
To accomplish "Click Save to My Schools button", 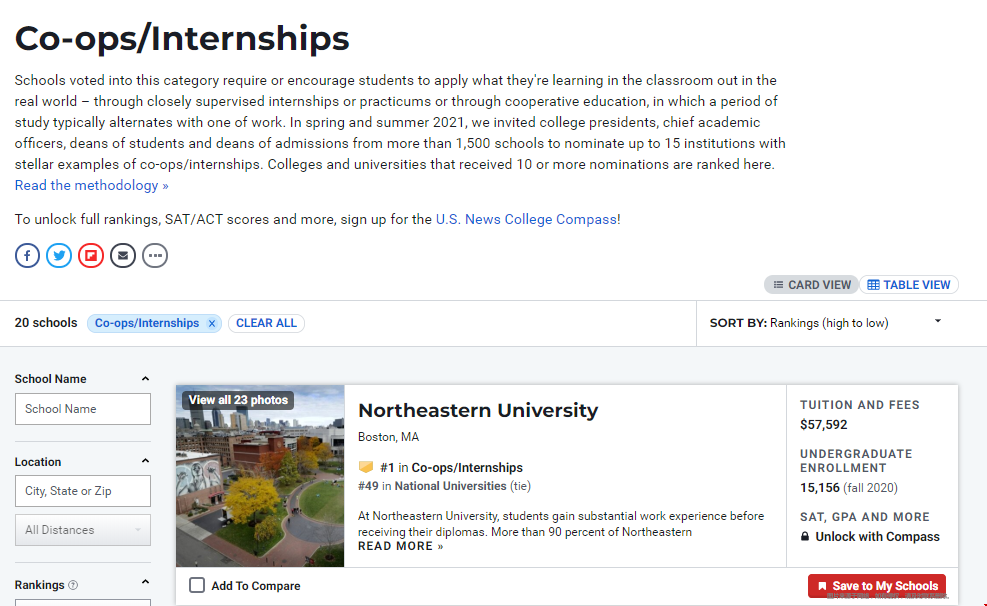I will pos(877,586).
